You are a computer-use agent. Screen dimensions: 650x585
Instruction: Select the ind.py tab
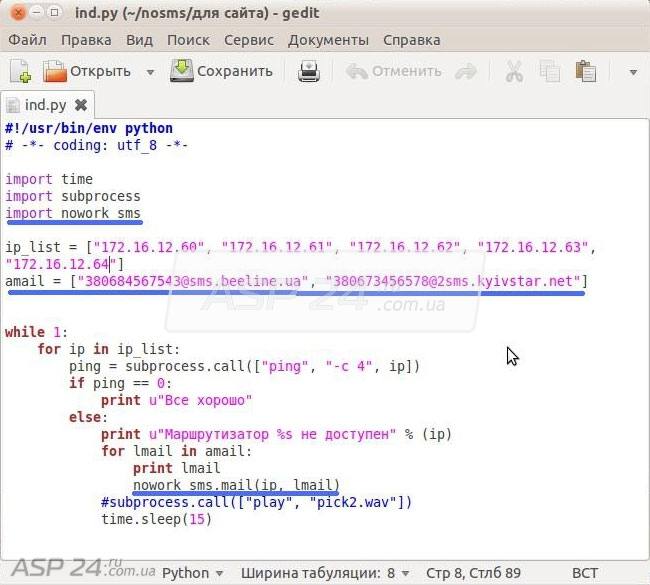click(45, 105)
